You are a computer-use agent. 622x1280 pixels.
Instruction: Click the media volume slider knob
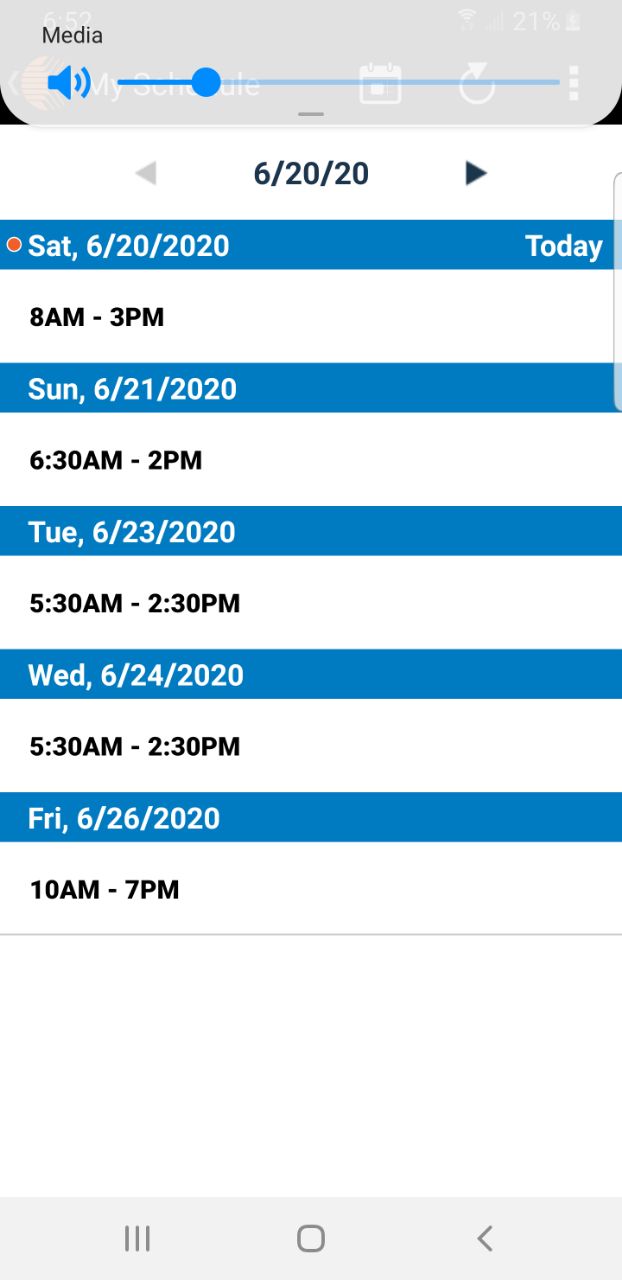point(205,82)
